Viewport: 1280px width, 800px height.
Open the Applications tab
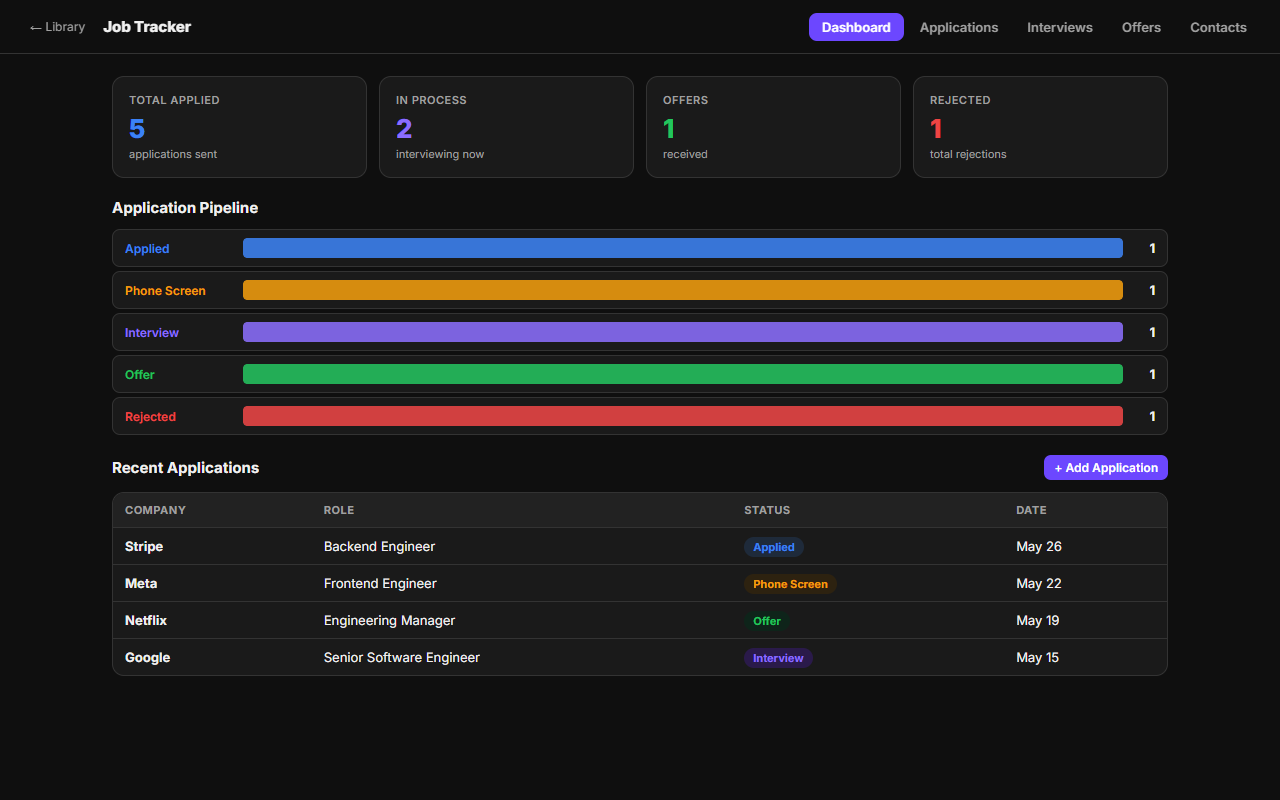pyautogui.click(x=959, y=27)
